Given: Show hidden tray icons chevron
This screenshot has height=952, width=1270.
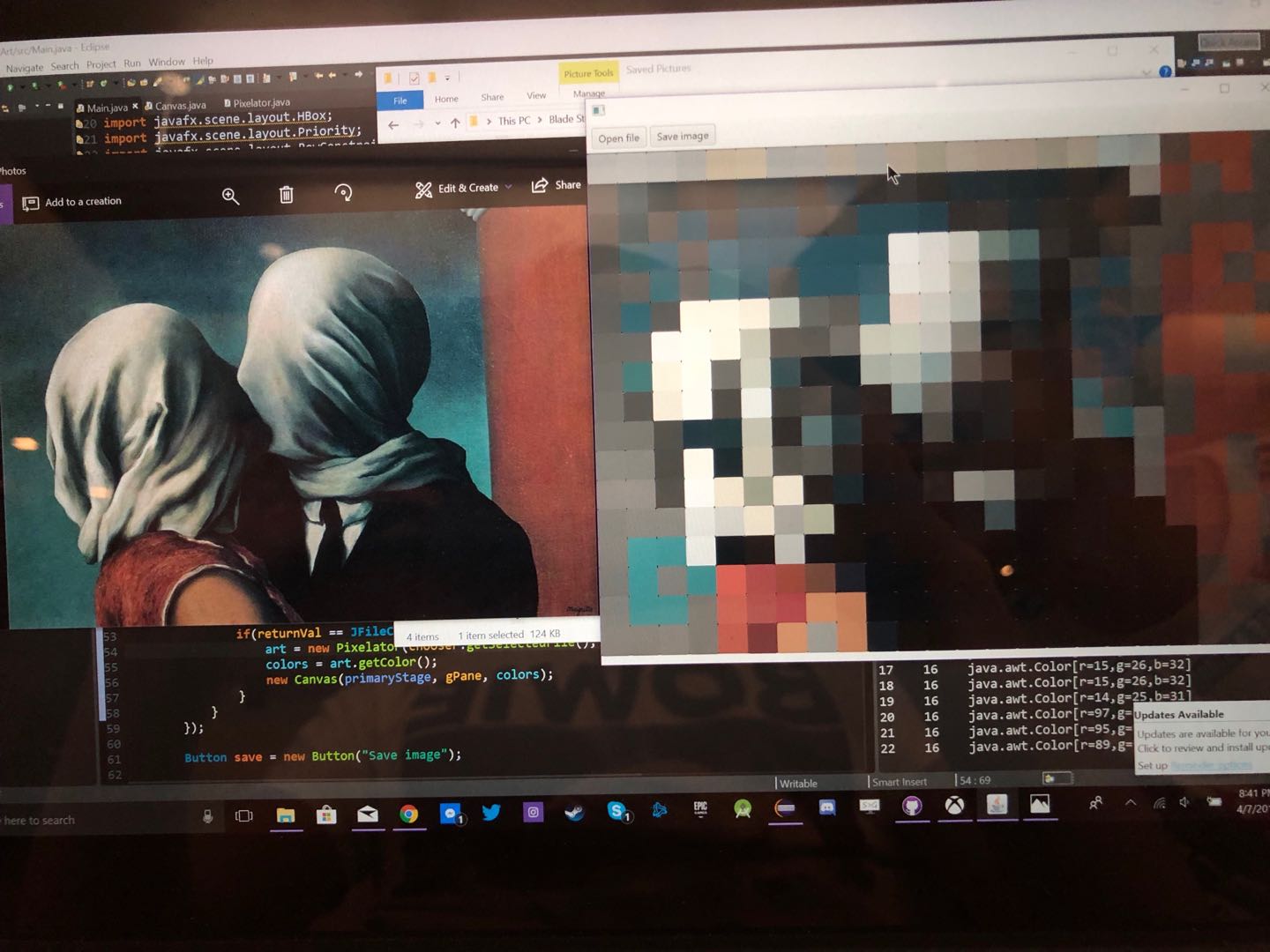Looking at the screenshot, I should click(x=1130, y=802).
